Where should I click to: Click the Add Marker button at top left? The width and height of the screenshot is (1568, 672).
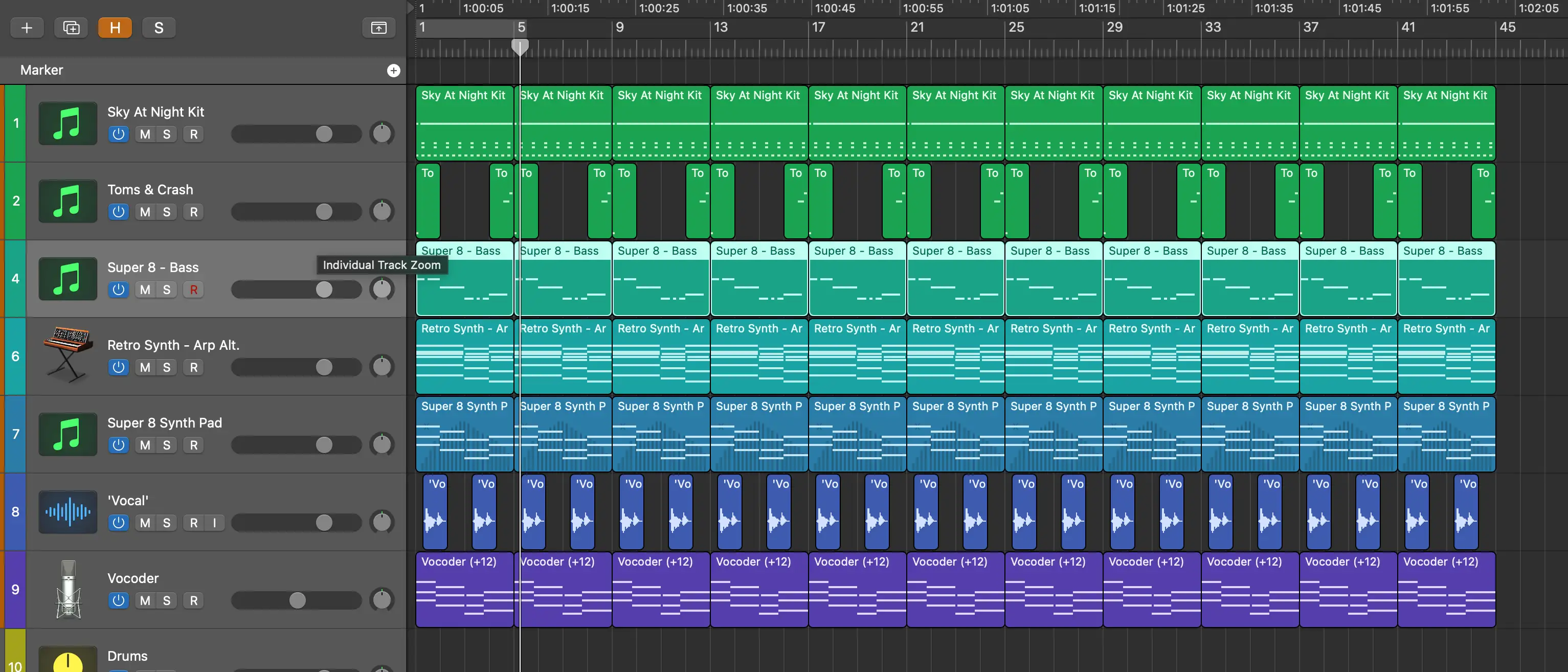click(393, 69)
